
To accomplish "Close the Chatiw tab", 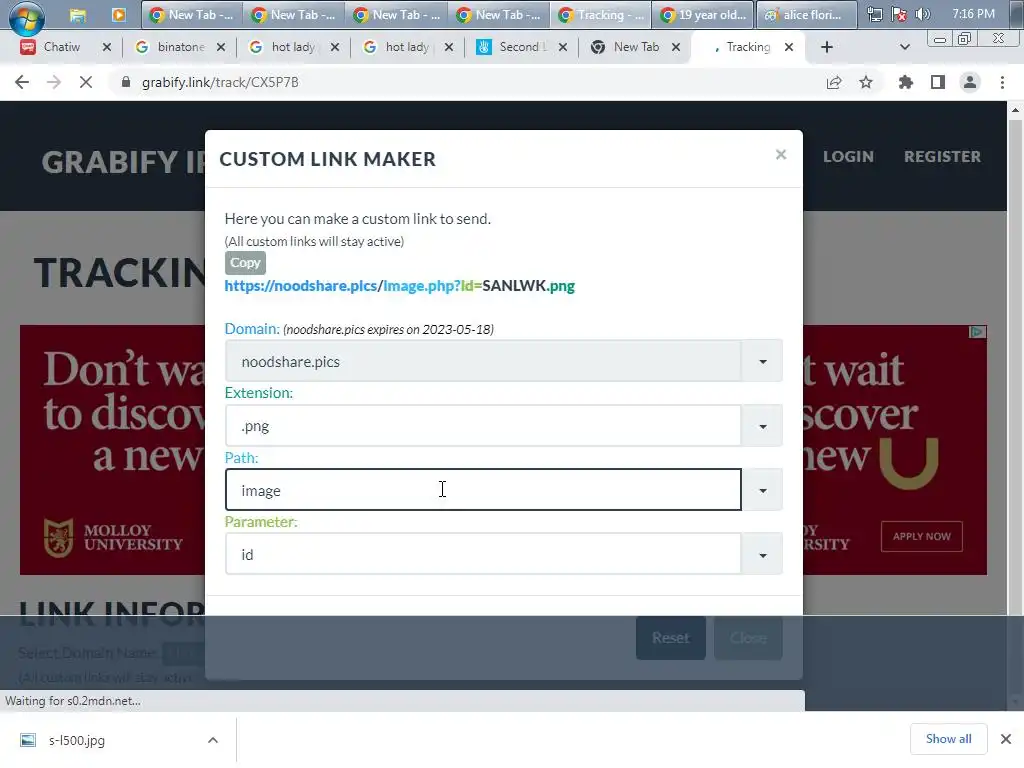I will tap(107, 47).
